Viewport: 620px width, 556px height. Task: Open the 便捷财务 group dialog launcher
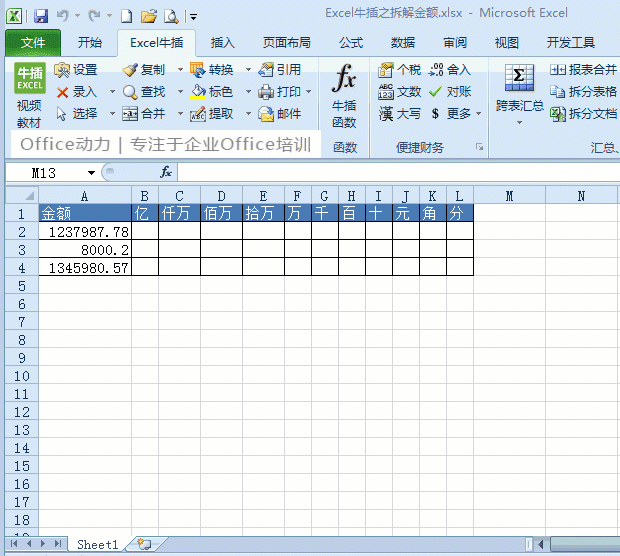point(480,147)
